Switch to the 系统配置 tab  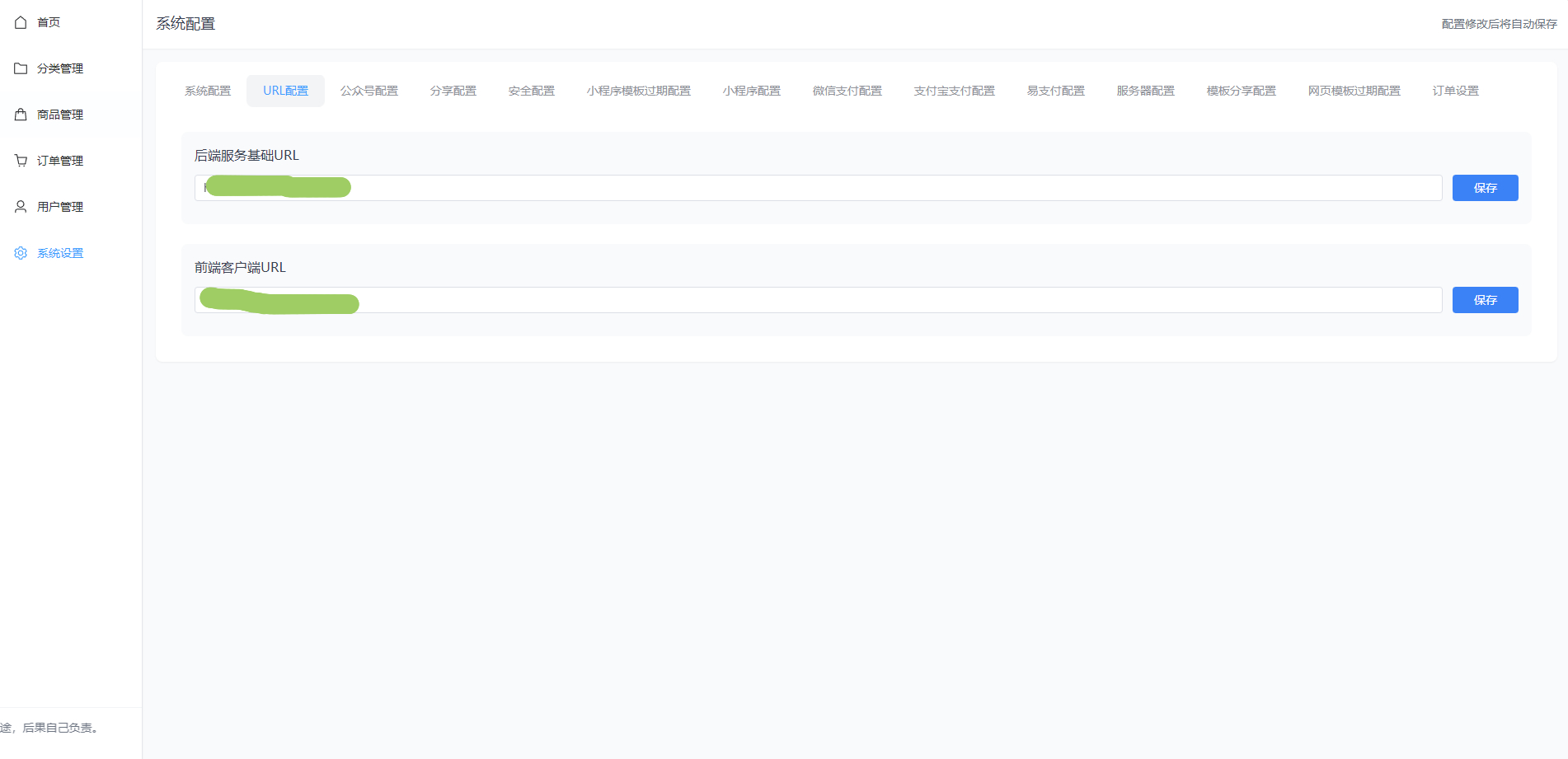208,91
